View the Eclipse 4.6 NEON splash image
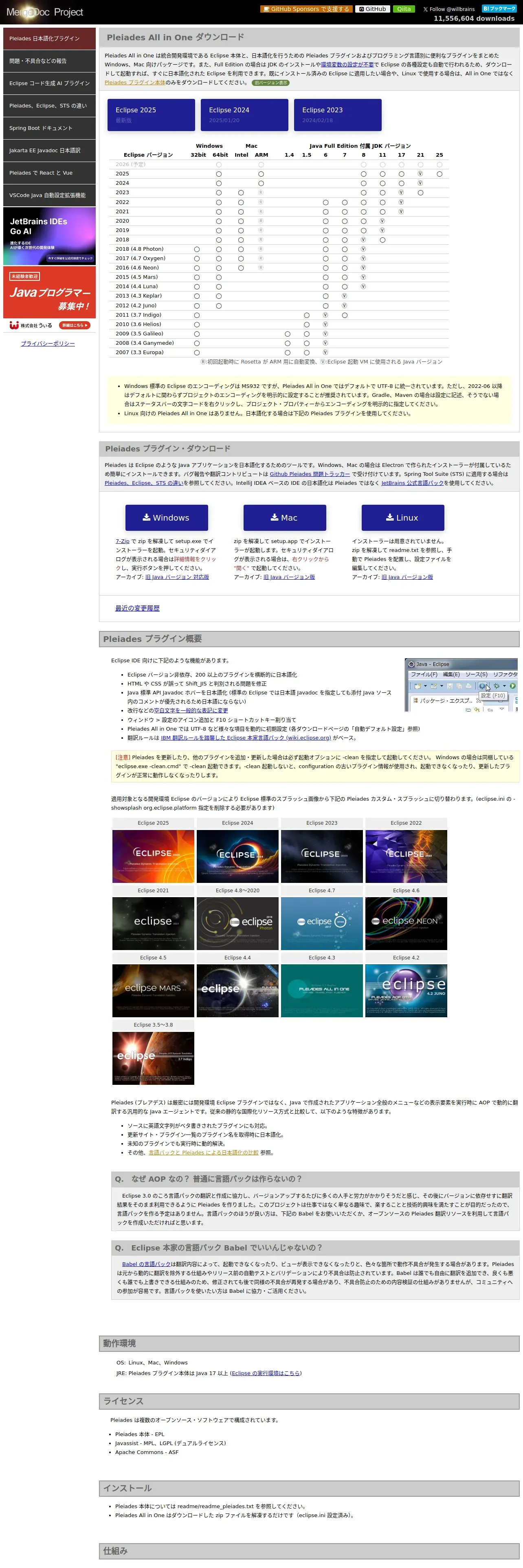Screen dimensions: 523x1568 (x=406, y=923)
